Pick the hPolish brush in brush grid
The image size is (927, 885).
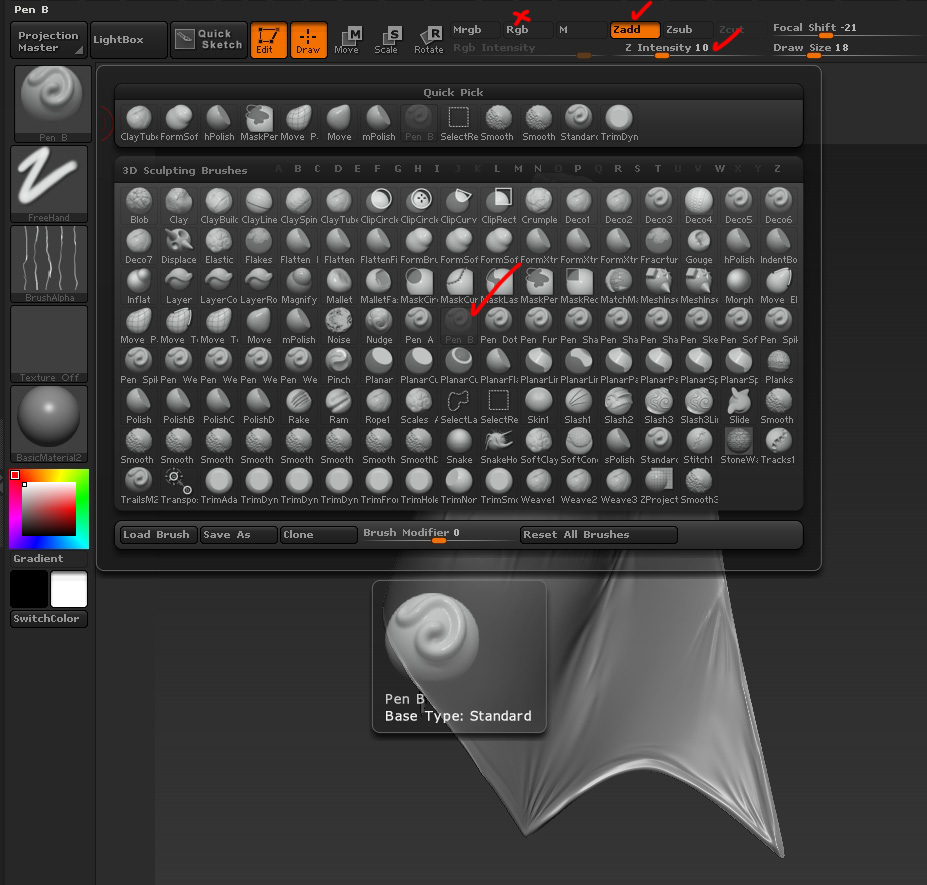point(739,247)
